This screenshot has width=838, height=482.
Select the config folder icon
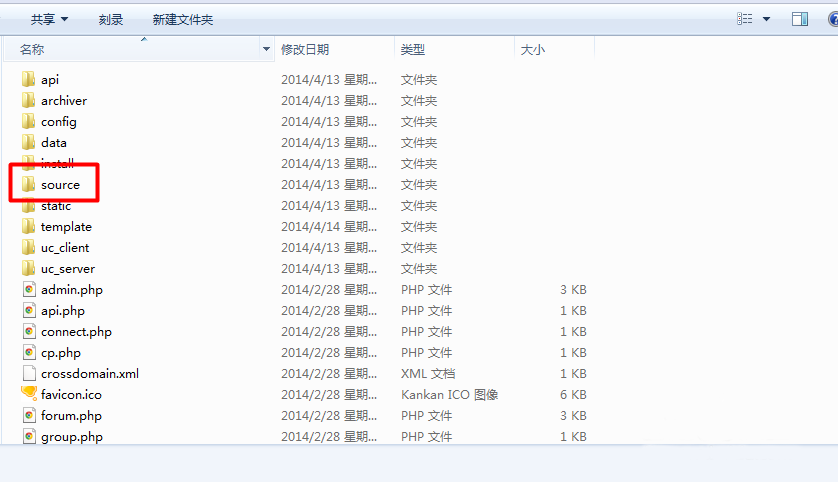click(29, 121)
